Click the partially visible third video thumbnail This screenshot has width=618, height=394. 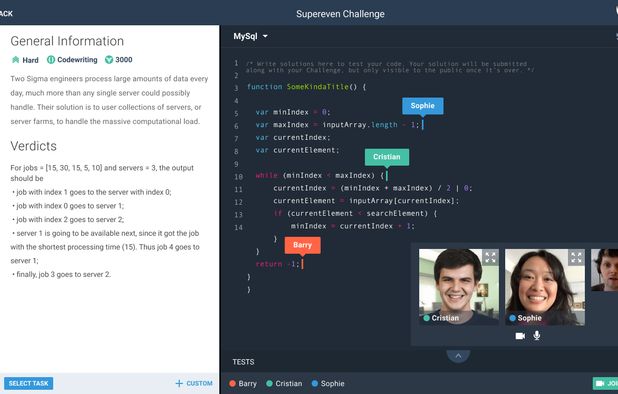605,270
